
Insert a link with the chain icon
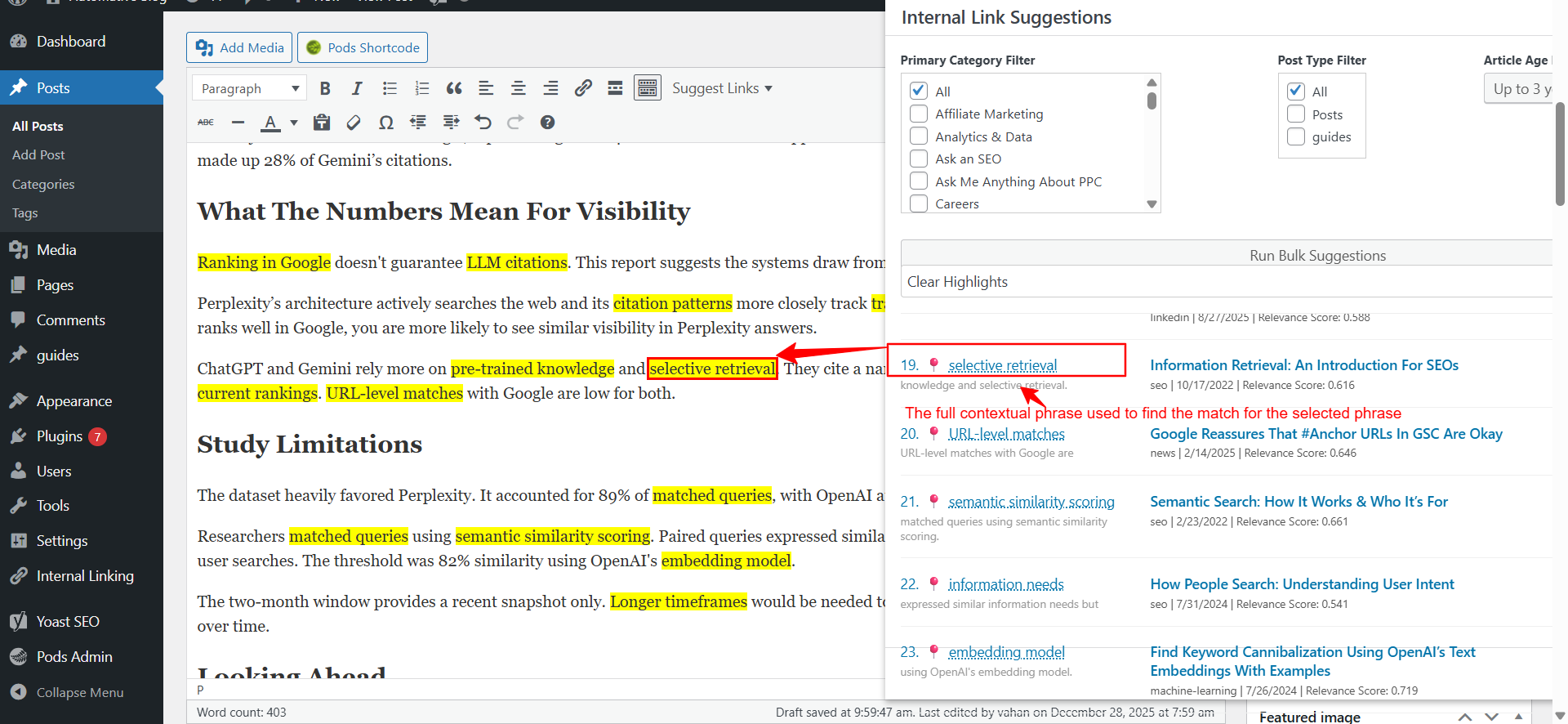[583, 88]
